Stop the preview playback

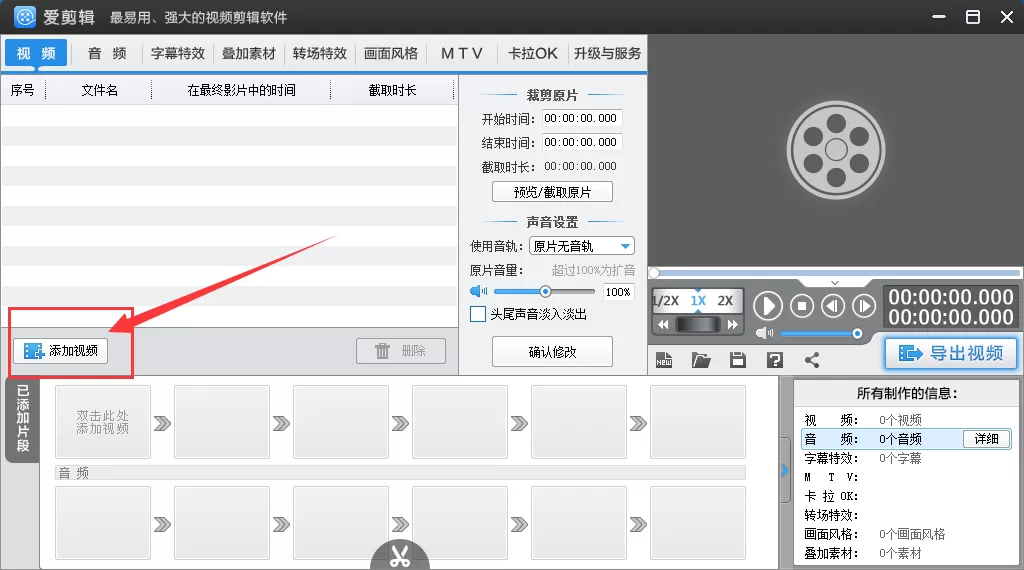(x=802, y=306)
